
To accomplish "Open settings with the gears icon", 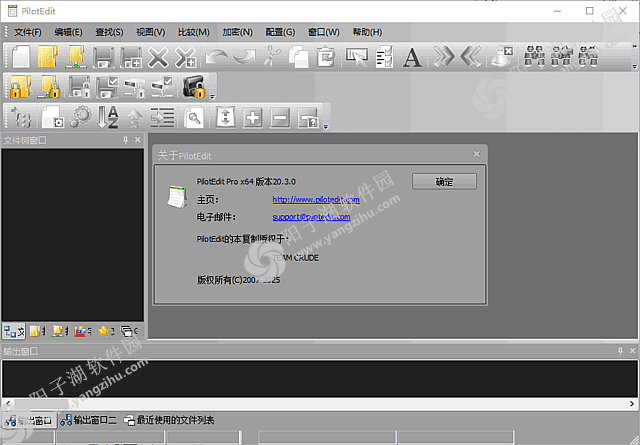I will pos(81,118).
